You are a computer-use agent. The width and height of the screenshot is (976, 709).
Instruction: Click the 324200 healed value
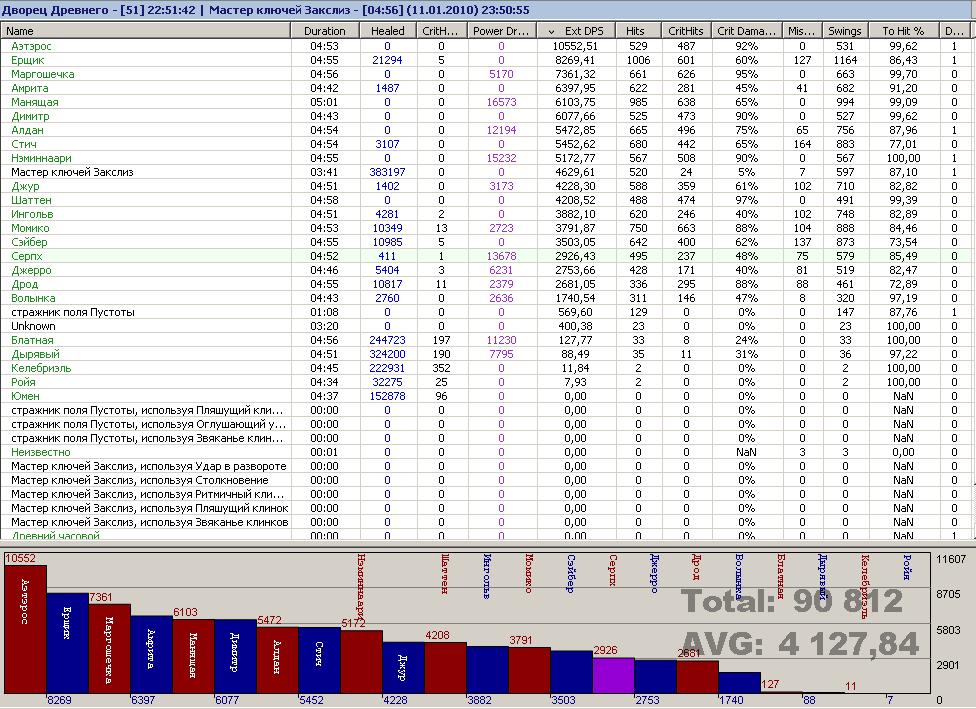[387, 354]
